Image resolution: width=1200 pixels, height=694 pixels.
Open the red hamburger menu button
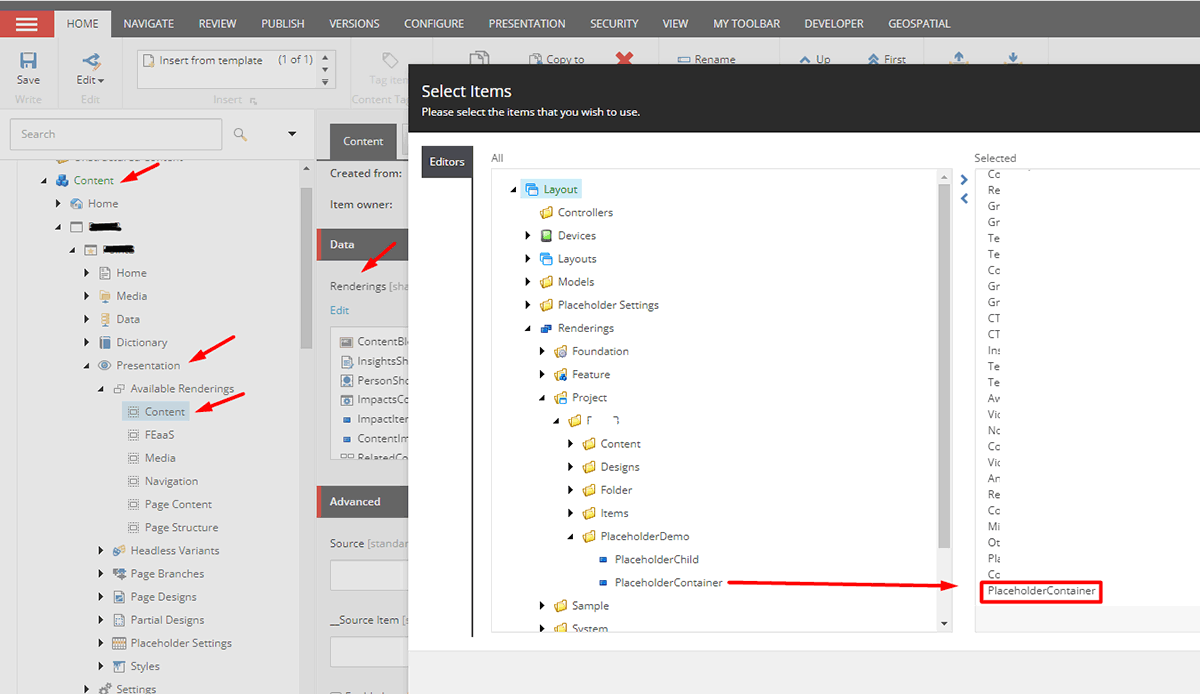click(27, 23)
